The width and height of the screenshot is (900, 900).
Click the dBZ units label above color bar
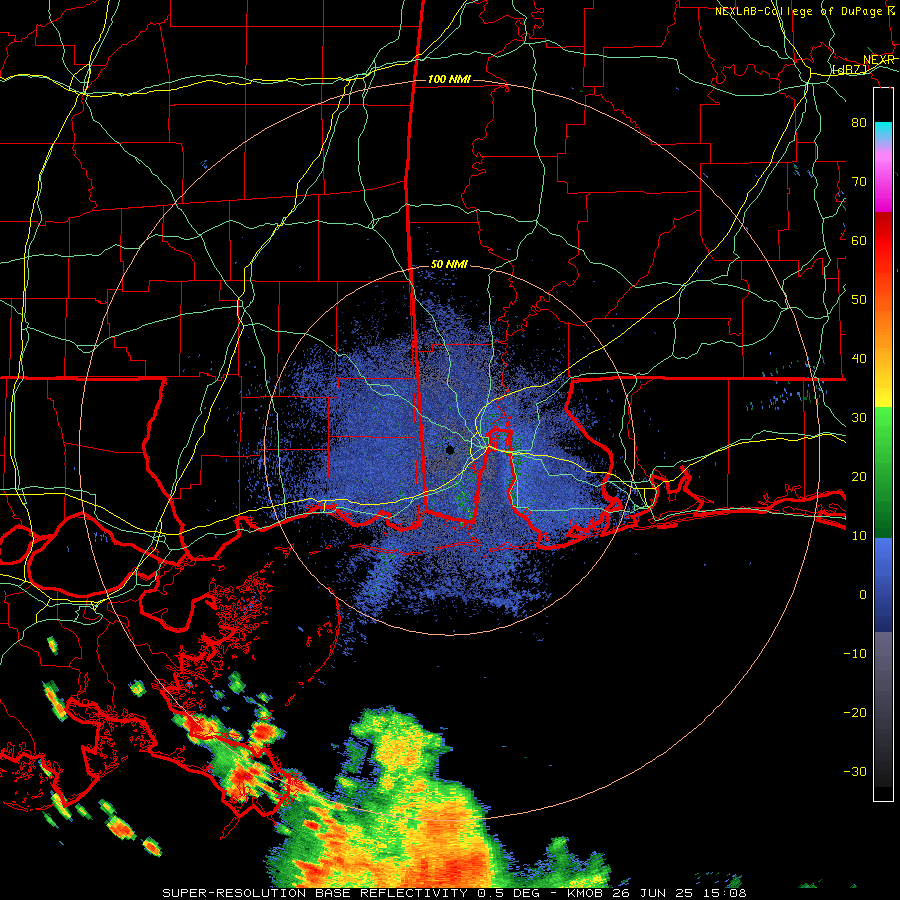850,70
